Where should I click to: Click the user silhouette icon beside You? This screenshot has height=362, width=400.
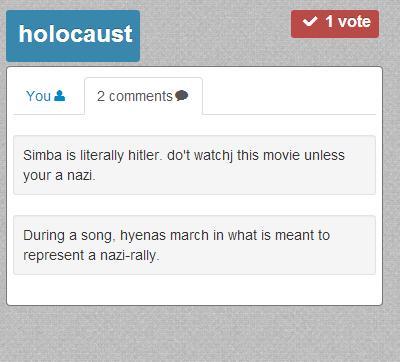(60, 96)
